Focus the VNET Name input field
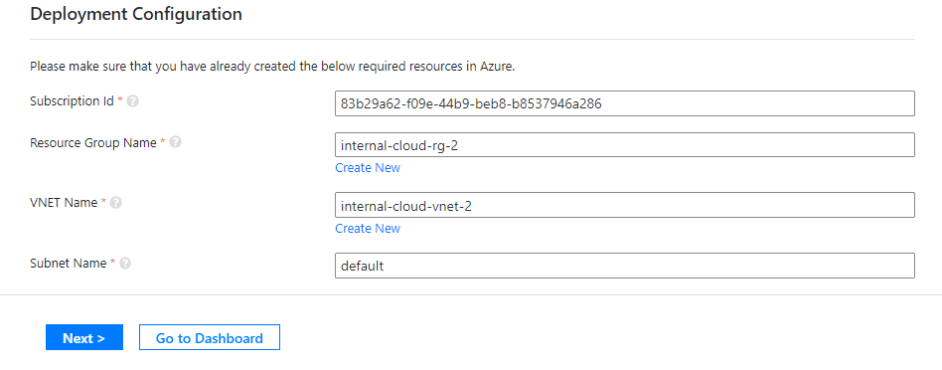Image resolution: width=942 pixels, height=370 pixels. 625,205
